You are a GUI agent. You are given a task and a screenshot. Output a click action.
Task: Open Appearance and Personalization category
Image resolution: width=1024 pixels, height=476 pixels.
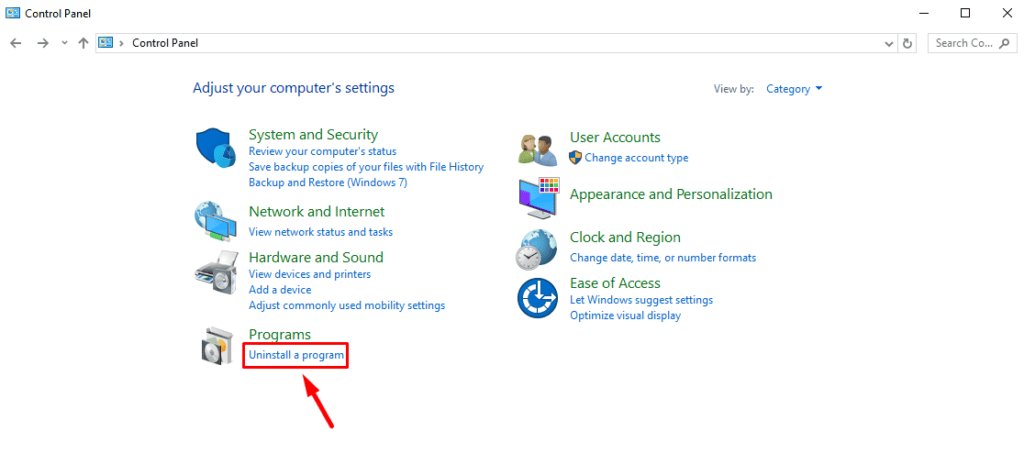(x=671, y=194)
